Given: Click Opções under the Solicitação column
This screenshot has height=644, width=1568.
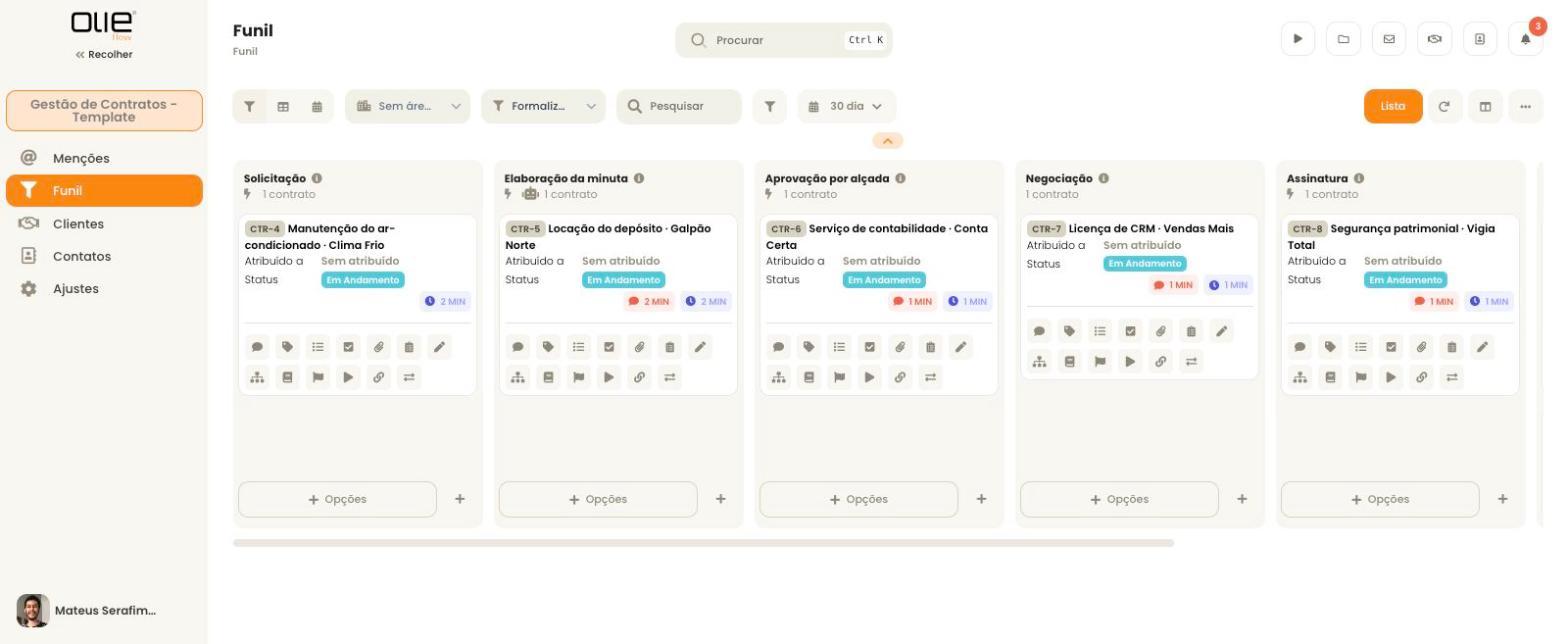Looking at the screenshot, I should tap(337, 499).
